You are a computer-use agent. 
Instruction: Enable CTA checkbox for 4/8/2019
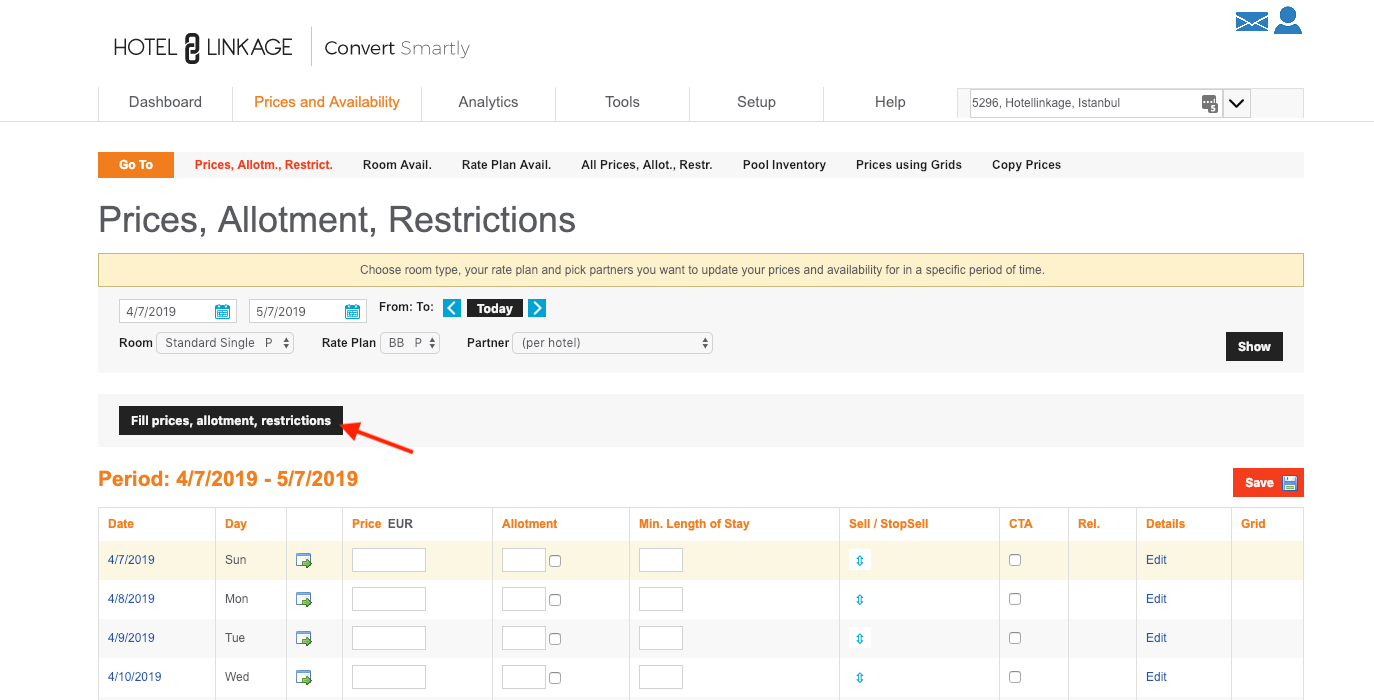pyautogui.click(x=1015, y=599)
